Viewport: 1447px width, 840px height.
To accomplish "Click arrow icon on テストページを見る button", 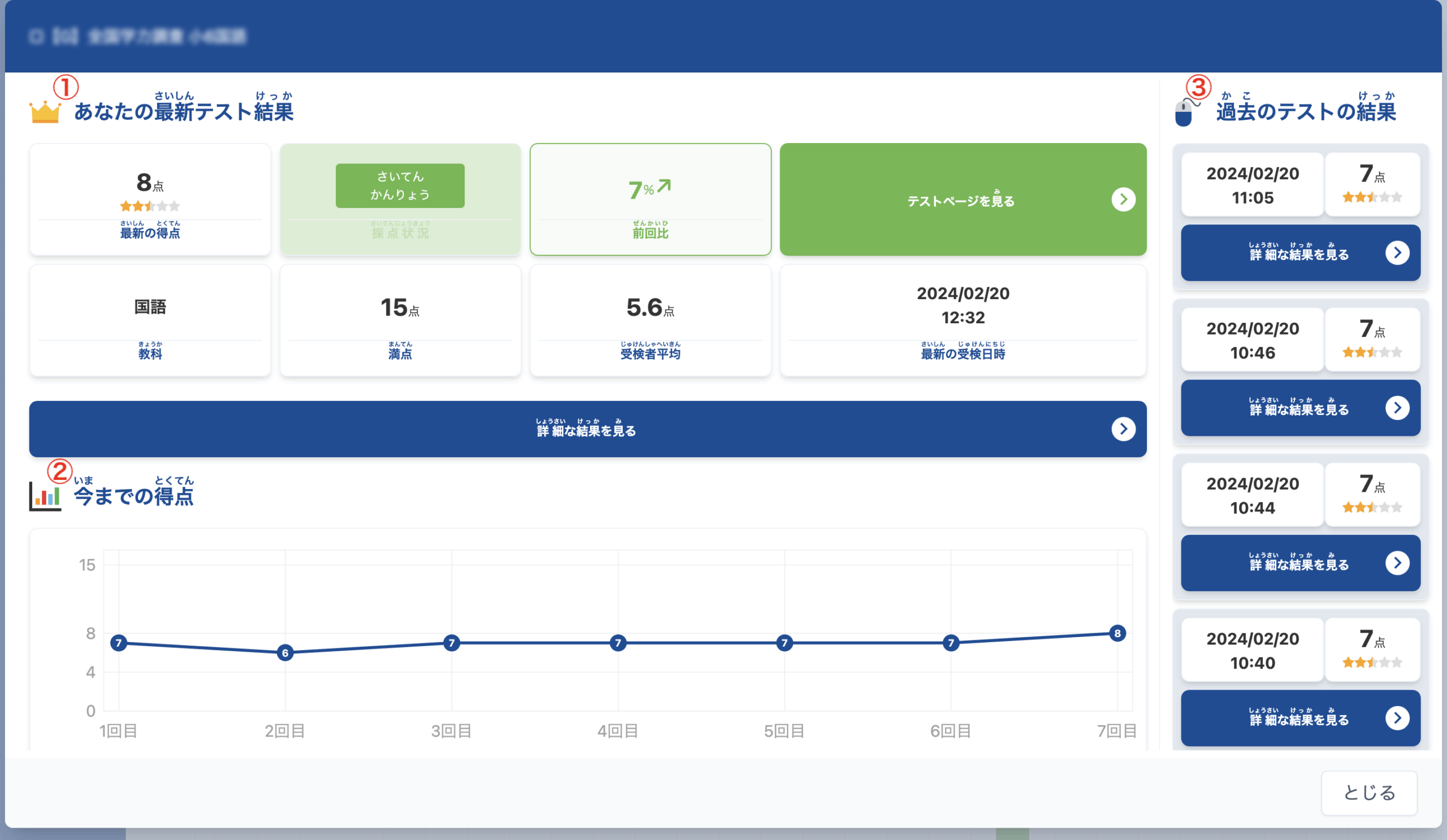I will point(1123,200).
